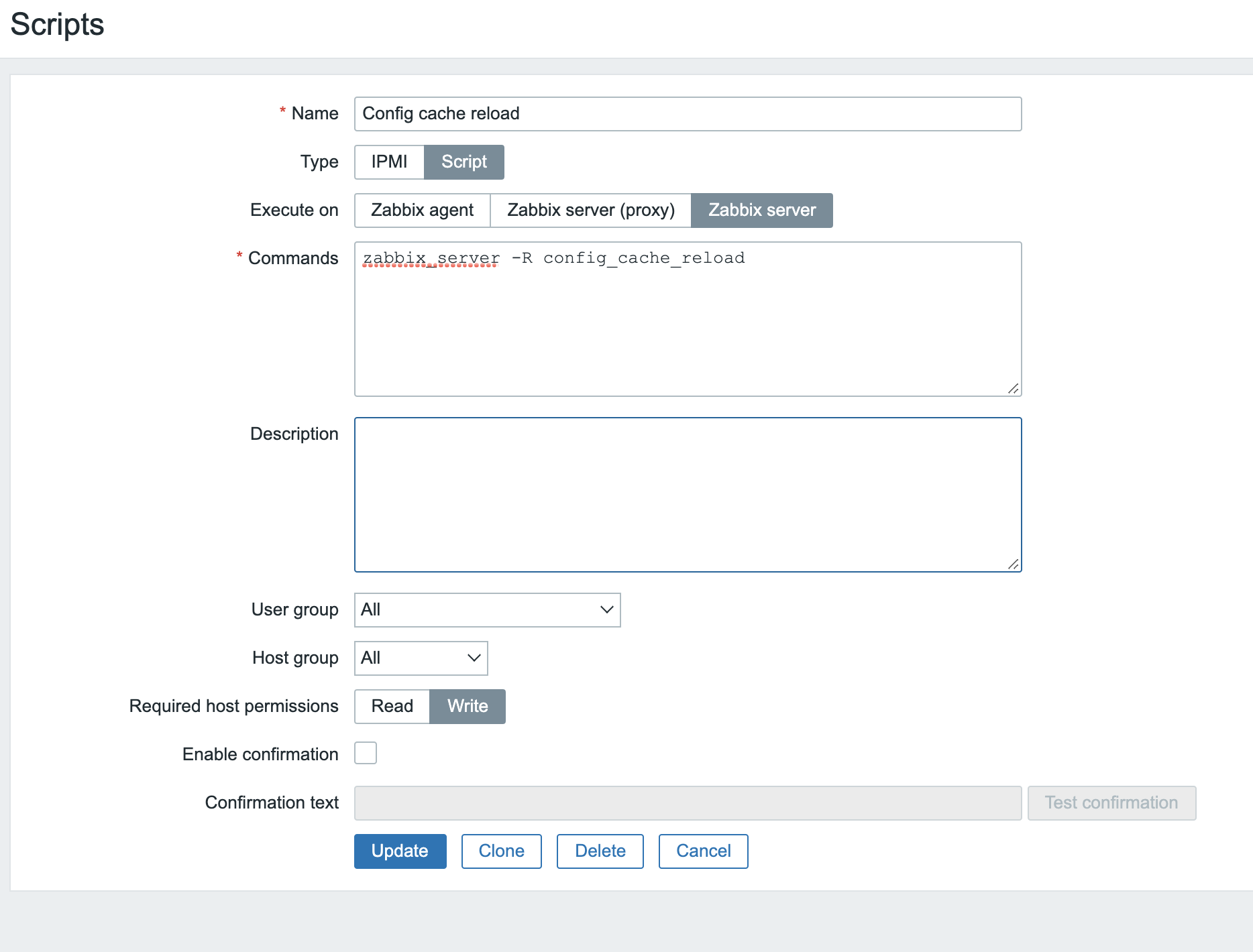1253x952 pixels.
Task: Open the User group dropdown
Action: point(487,610)
